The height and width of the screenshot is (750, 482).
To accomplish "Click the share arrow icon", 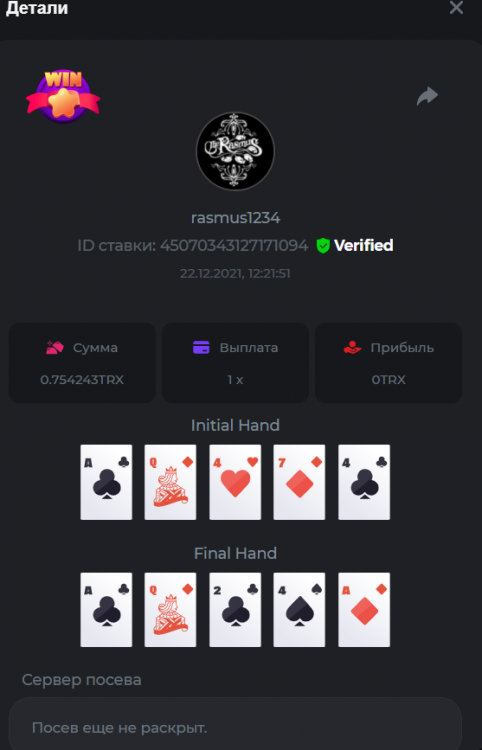I will click(x=427, y=96).
